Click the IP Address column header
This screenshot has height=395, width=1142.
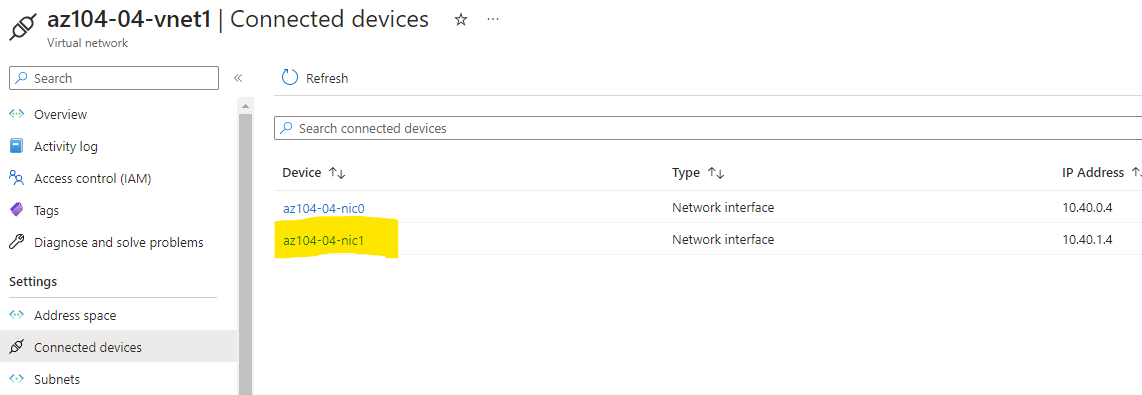point(1093,173)
